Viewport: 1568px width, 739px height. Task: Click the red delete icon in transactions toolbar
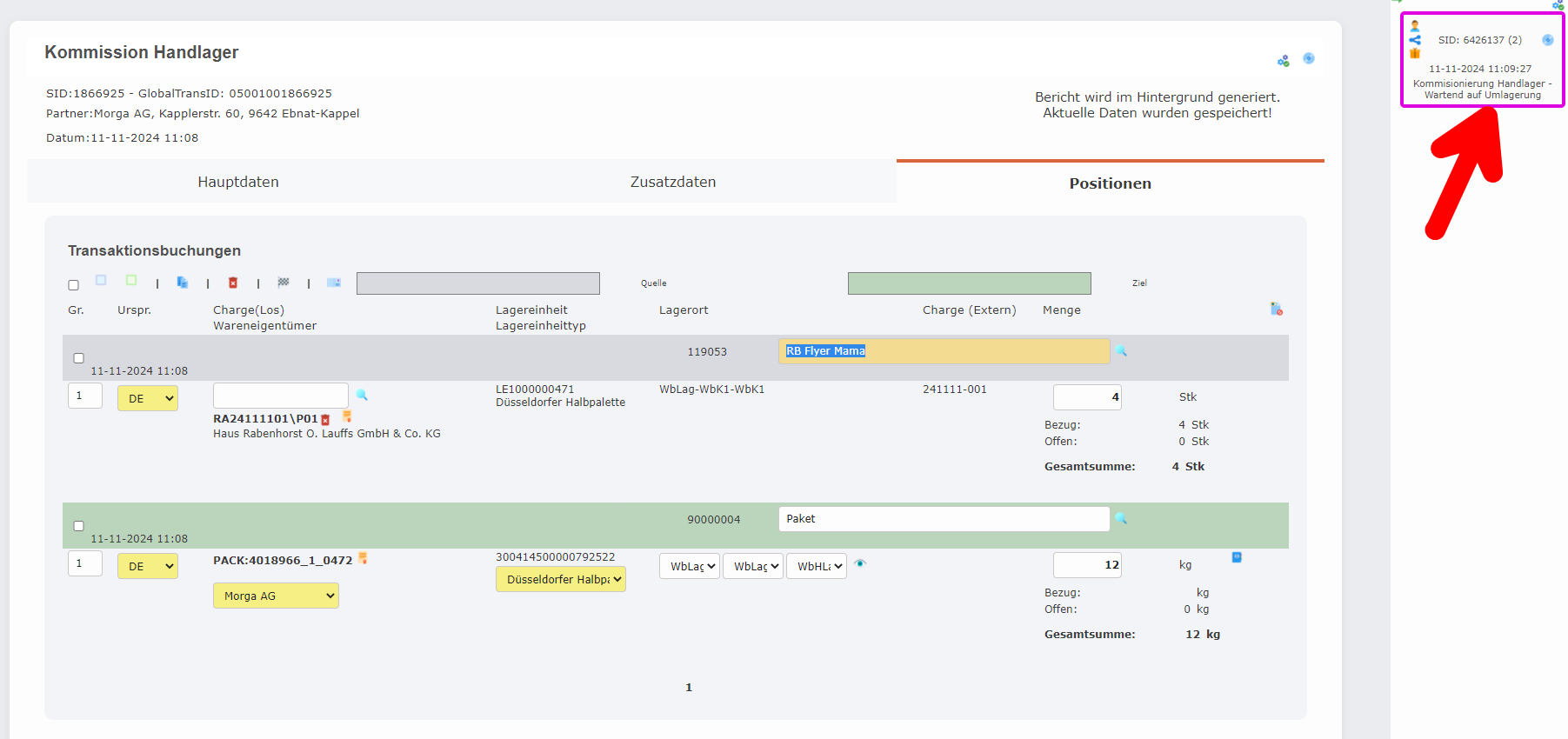coord(233,283)
